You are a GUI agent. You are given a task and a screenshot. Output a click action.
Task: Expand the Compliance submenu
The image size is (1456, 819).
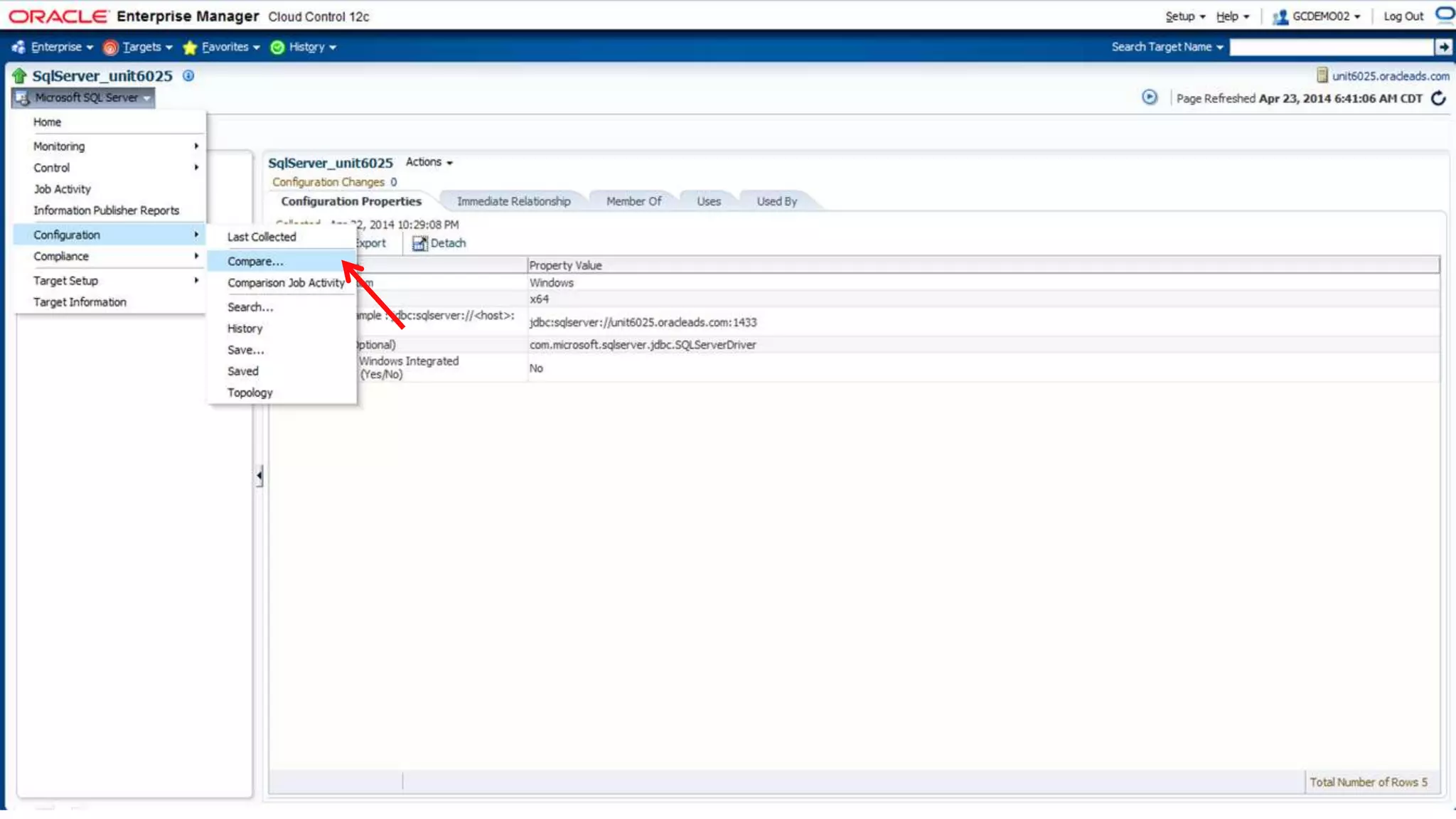[x=110, y=256]
